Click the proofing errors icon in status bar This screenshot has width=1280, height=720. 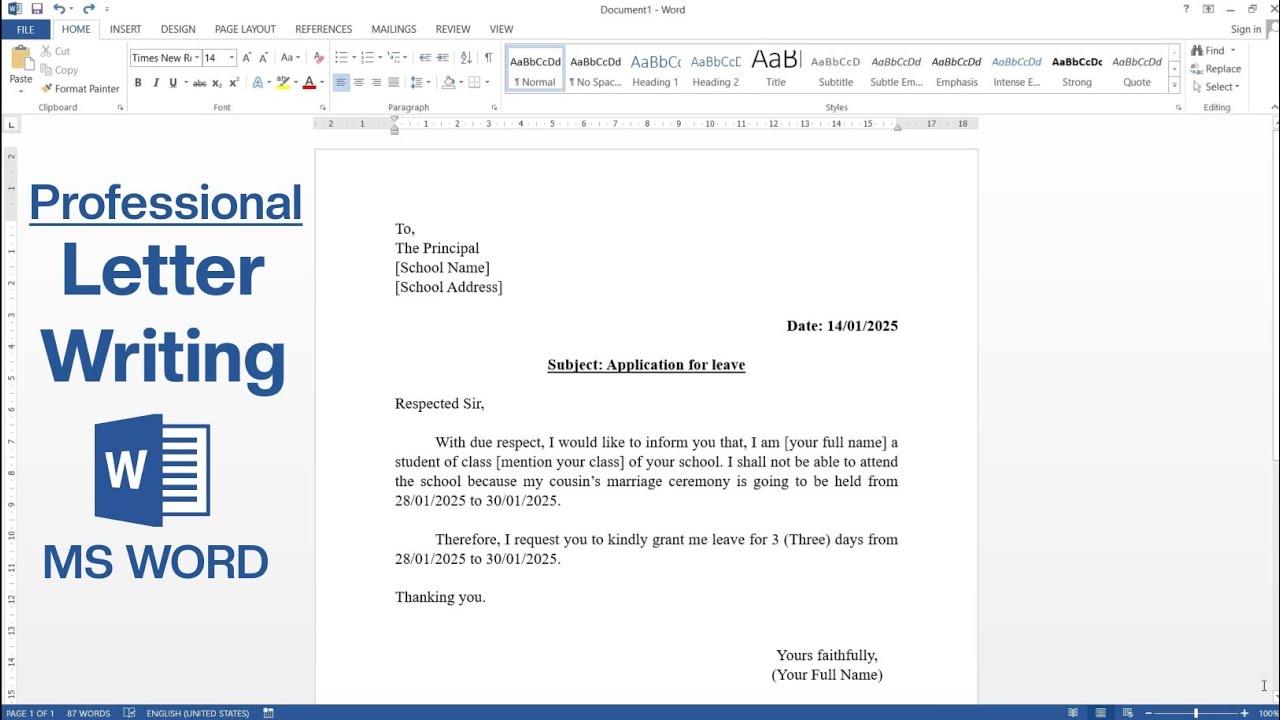[129, 713]
